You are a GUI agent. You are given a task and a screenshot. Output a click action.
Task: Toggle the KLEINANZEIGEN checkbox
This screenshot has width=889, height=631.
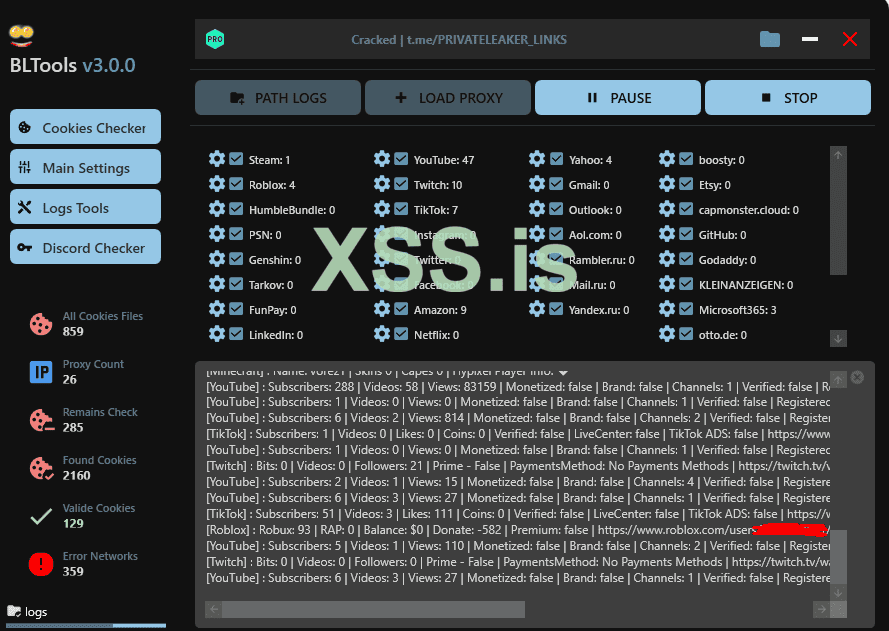pos(686,284)
